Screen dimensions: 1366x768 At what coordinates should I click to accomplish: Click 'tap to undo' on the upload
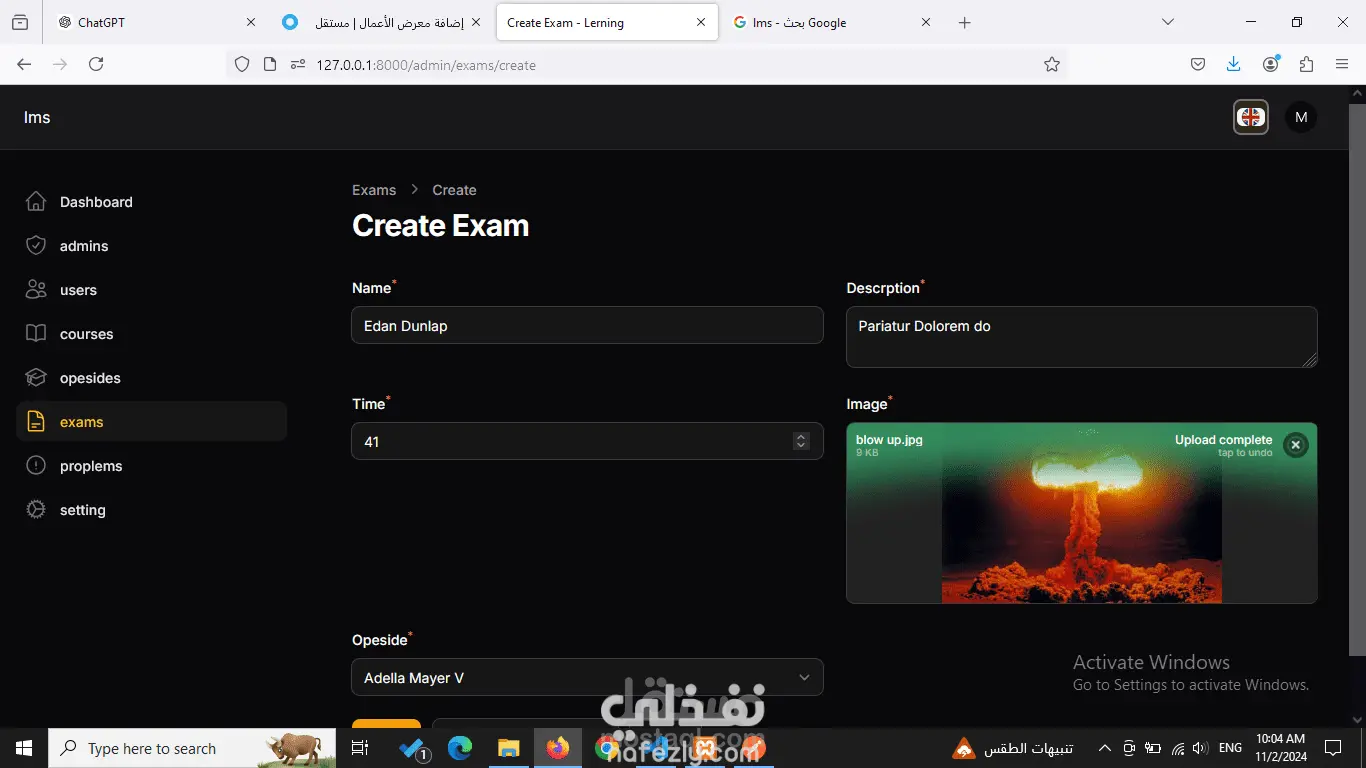click(x=1245, y=453)
